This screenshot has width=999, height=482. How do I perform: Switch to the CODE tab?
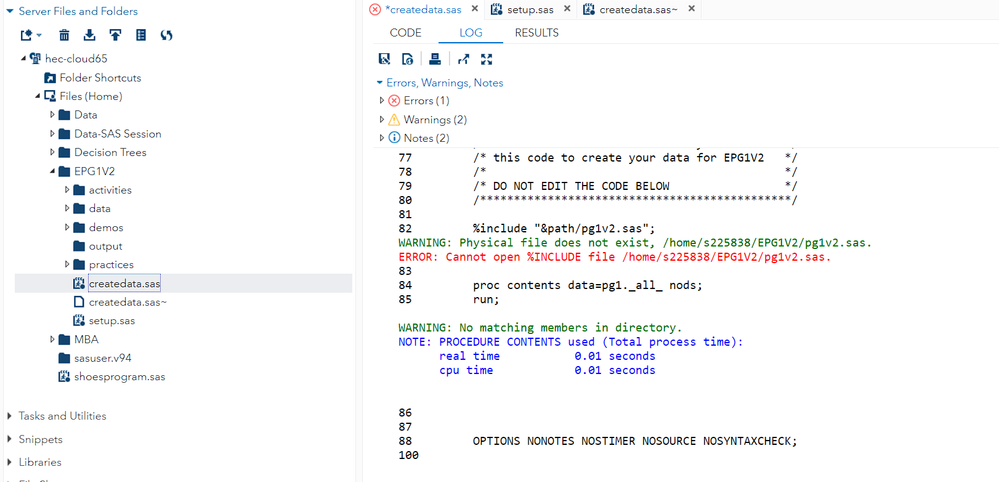(405, 33)
